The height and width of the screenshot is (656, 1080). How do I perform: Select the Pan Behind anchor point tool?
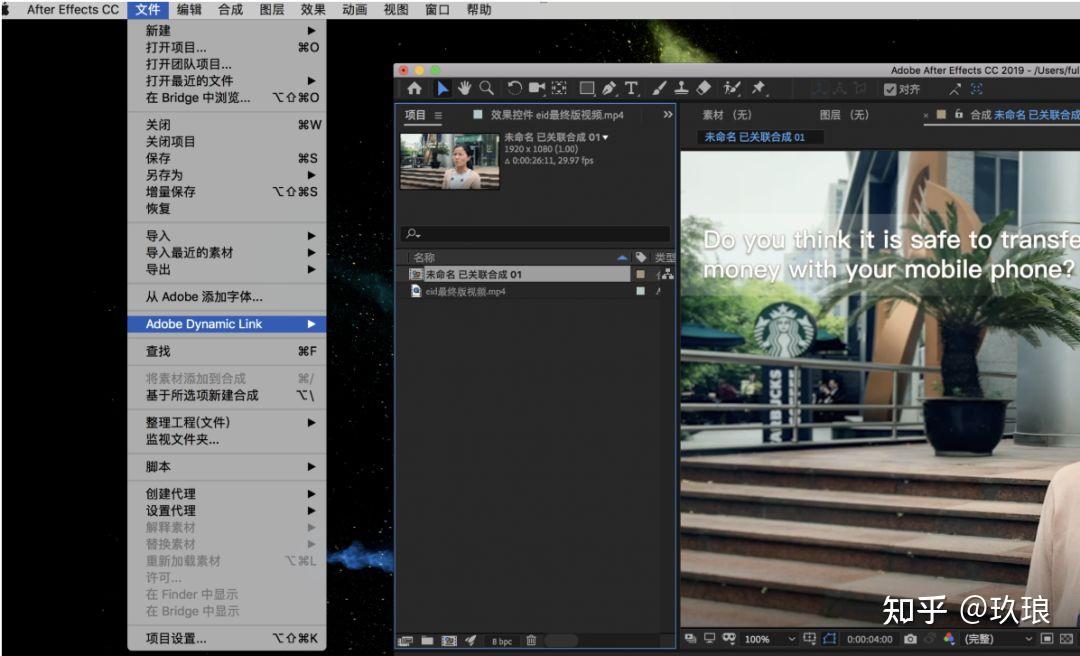coord(559,88)
